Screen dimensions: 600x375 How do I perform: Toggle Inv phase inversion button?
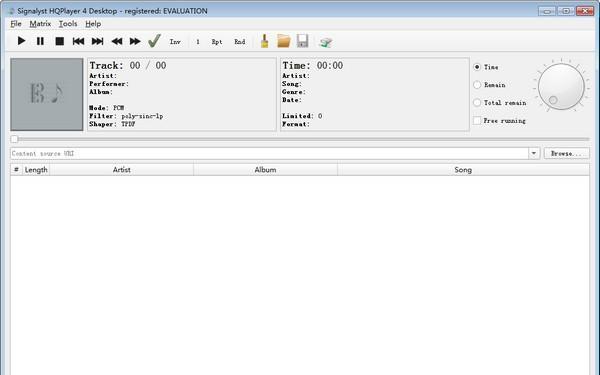[x=175, y=42]
